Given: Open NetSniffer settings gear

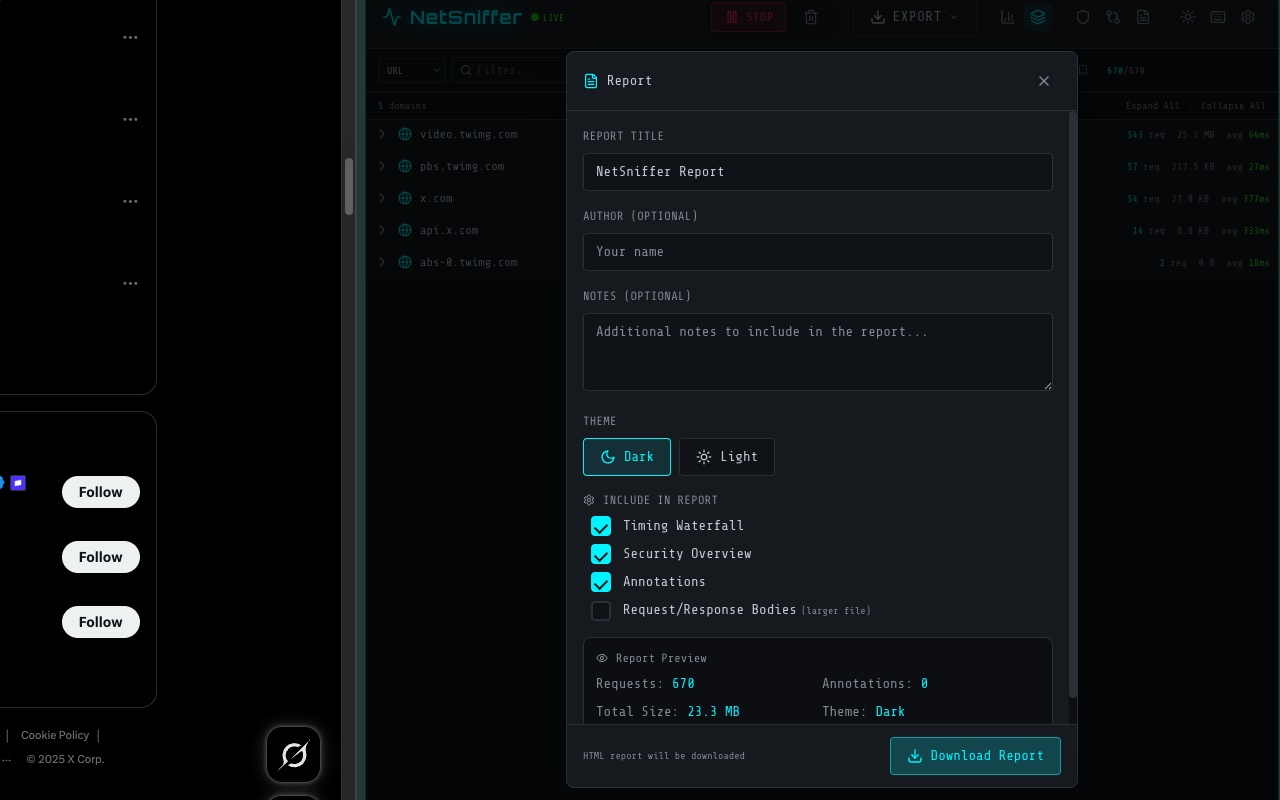Looking at the screenshot, I should coord(1248,17).
